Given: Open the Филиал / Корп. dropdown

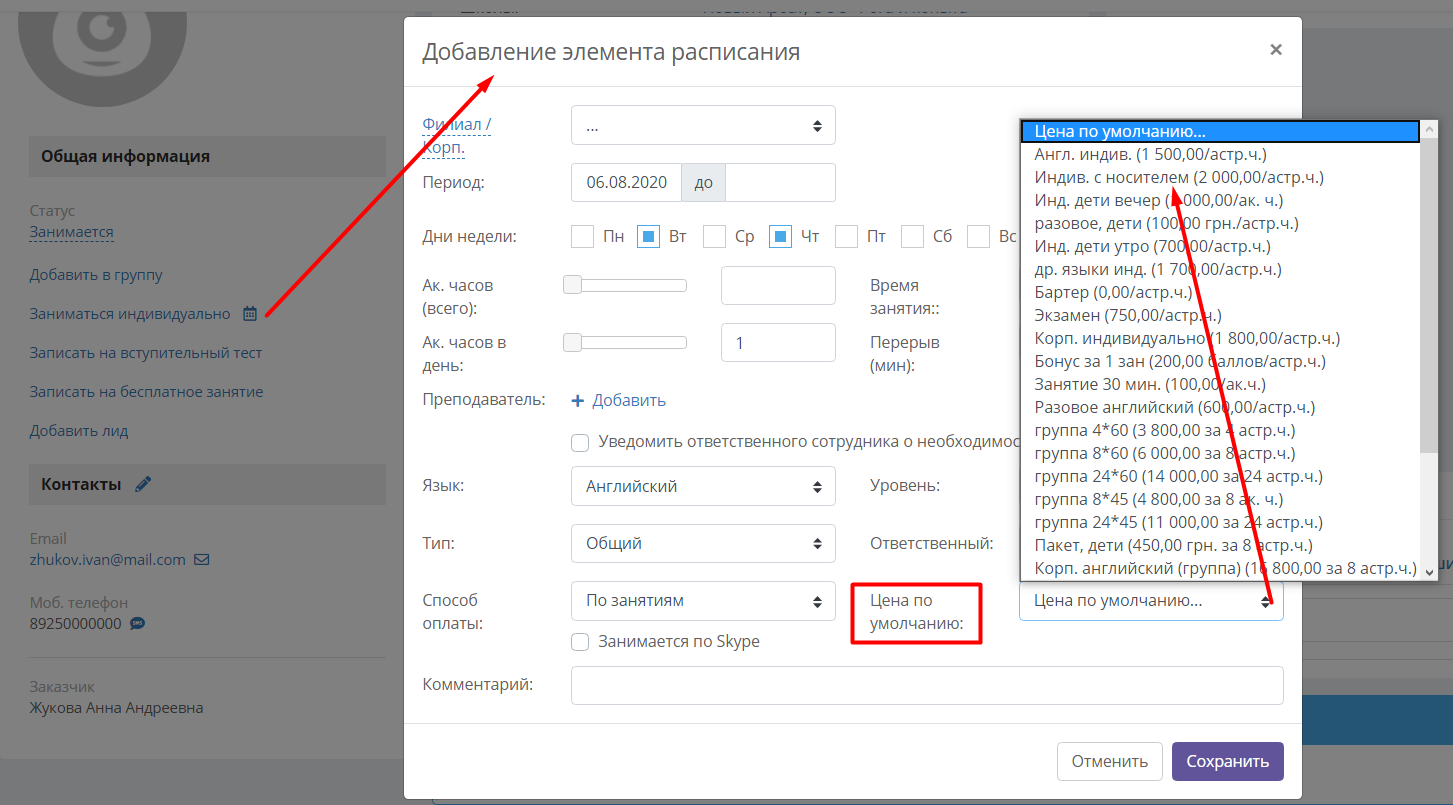Looking at the screenshot, I should coord(703,126).
